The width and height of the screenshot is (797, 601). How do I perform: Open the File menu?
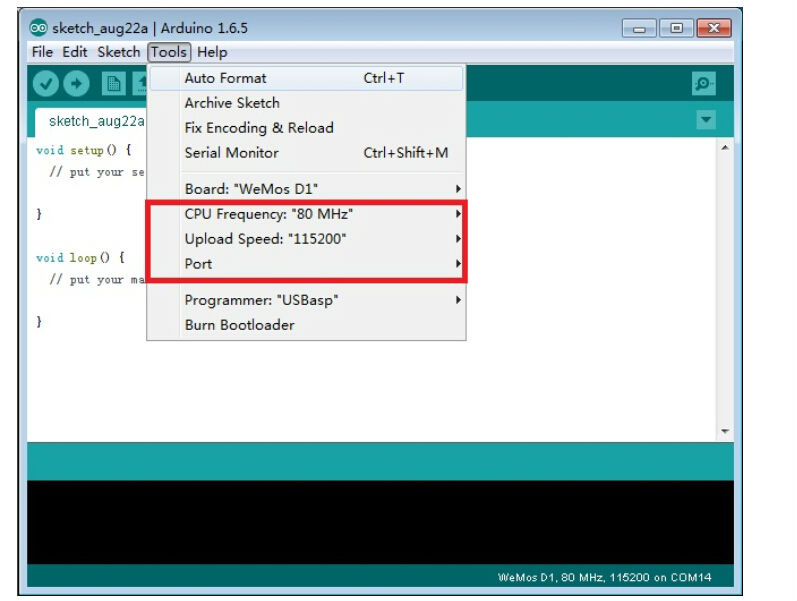click(x=42, y=52)
